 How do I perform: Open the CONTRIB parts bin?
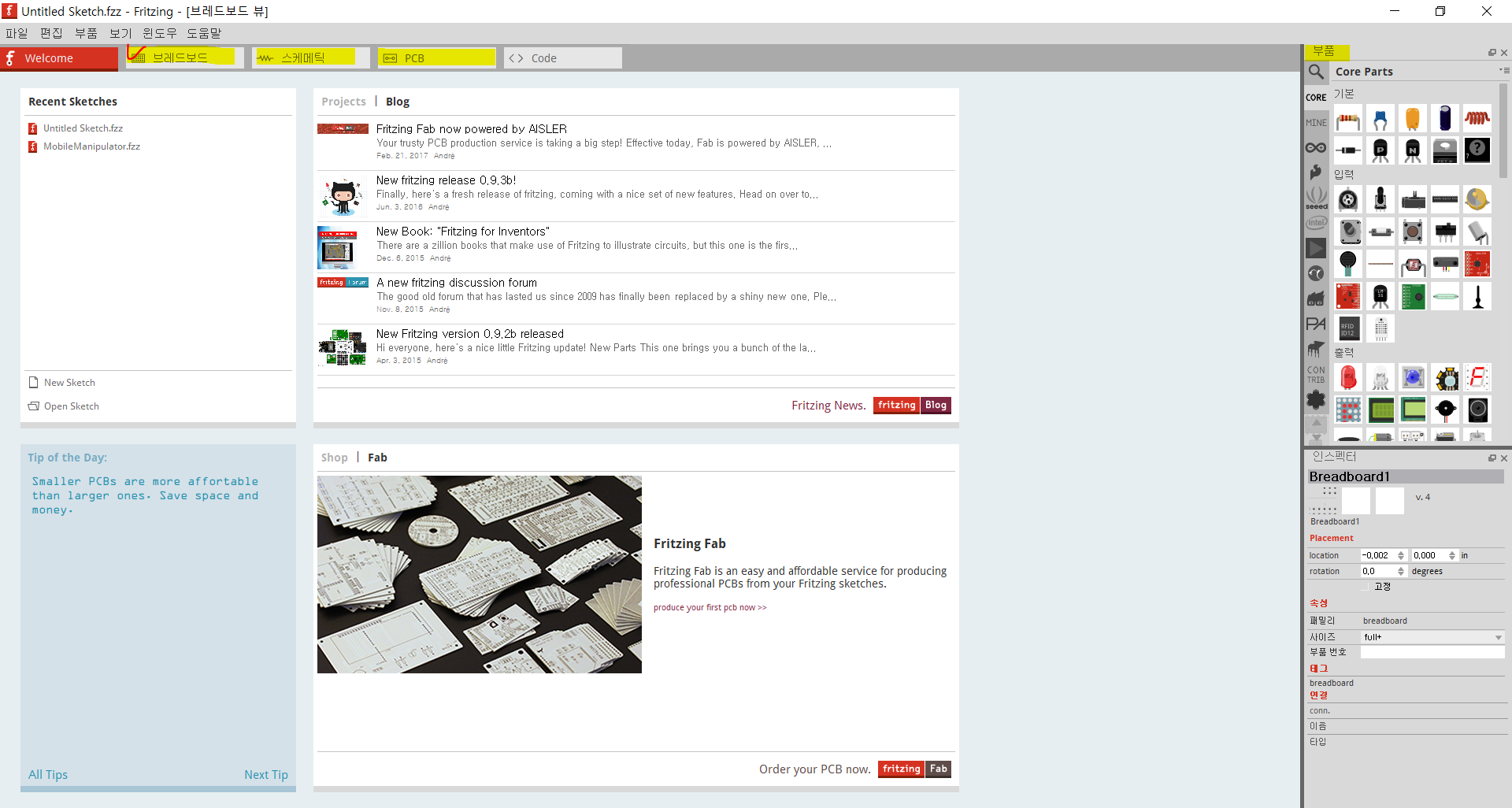(x=1316, y=375)
